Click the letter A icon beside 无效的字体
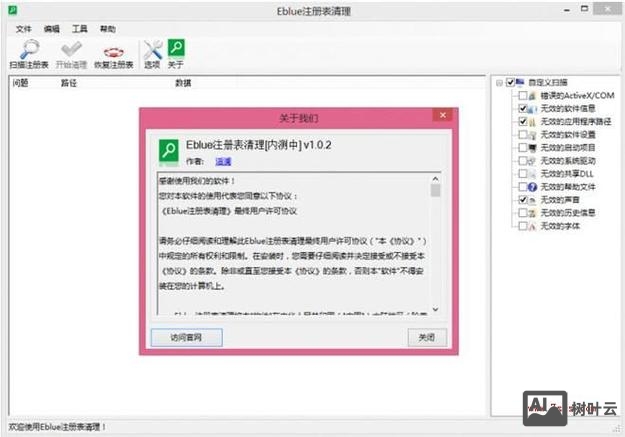Image resolution: width=625 pixels, height=437 pixels. coord(532,226)
